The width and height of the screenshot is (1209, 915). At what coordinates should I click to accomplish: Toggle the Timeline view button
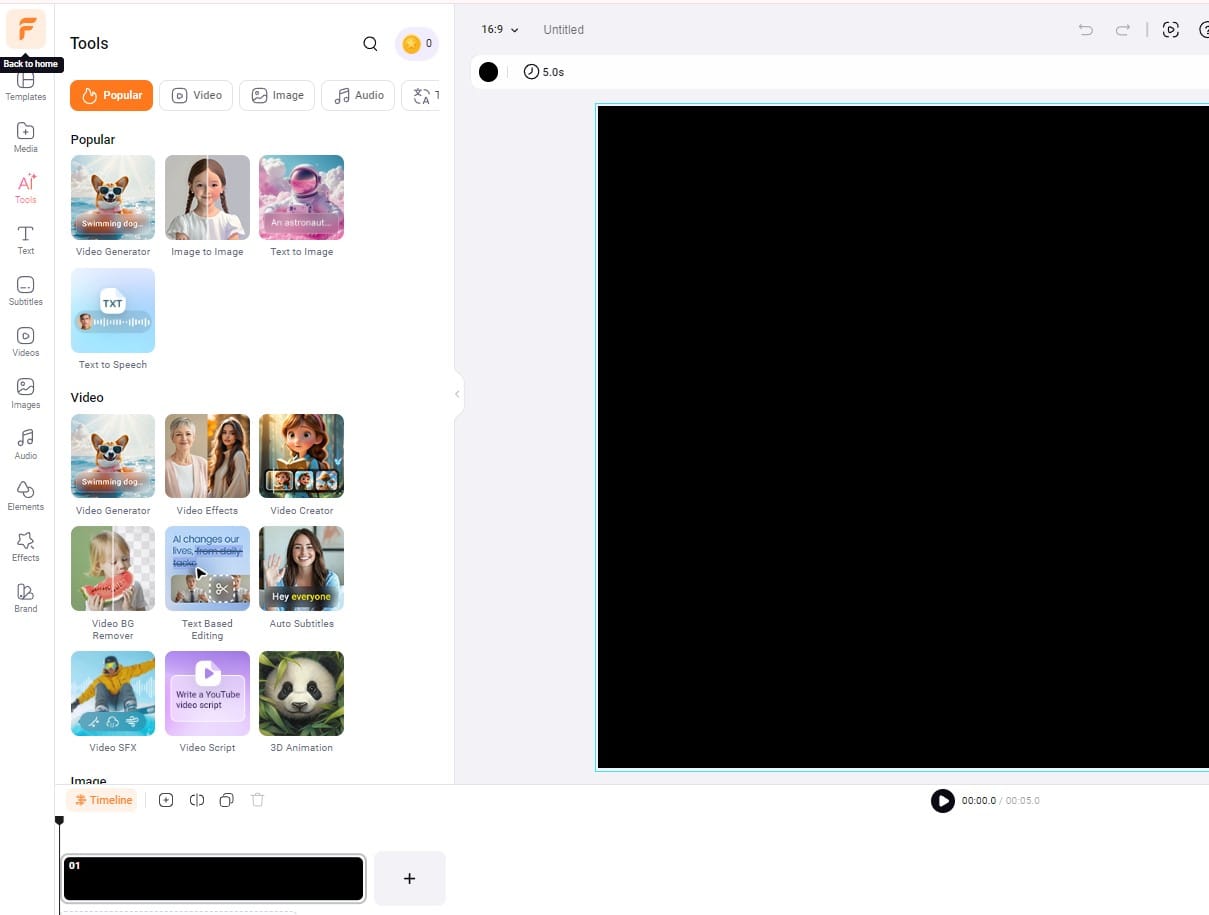pos(103,800)
